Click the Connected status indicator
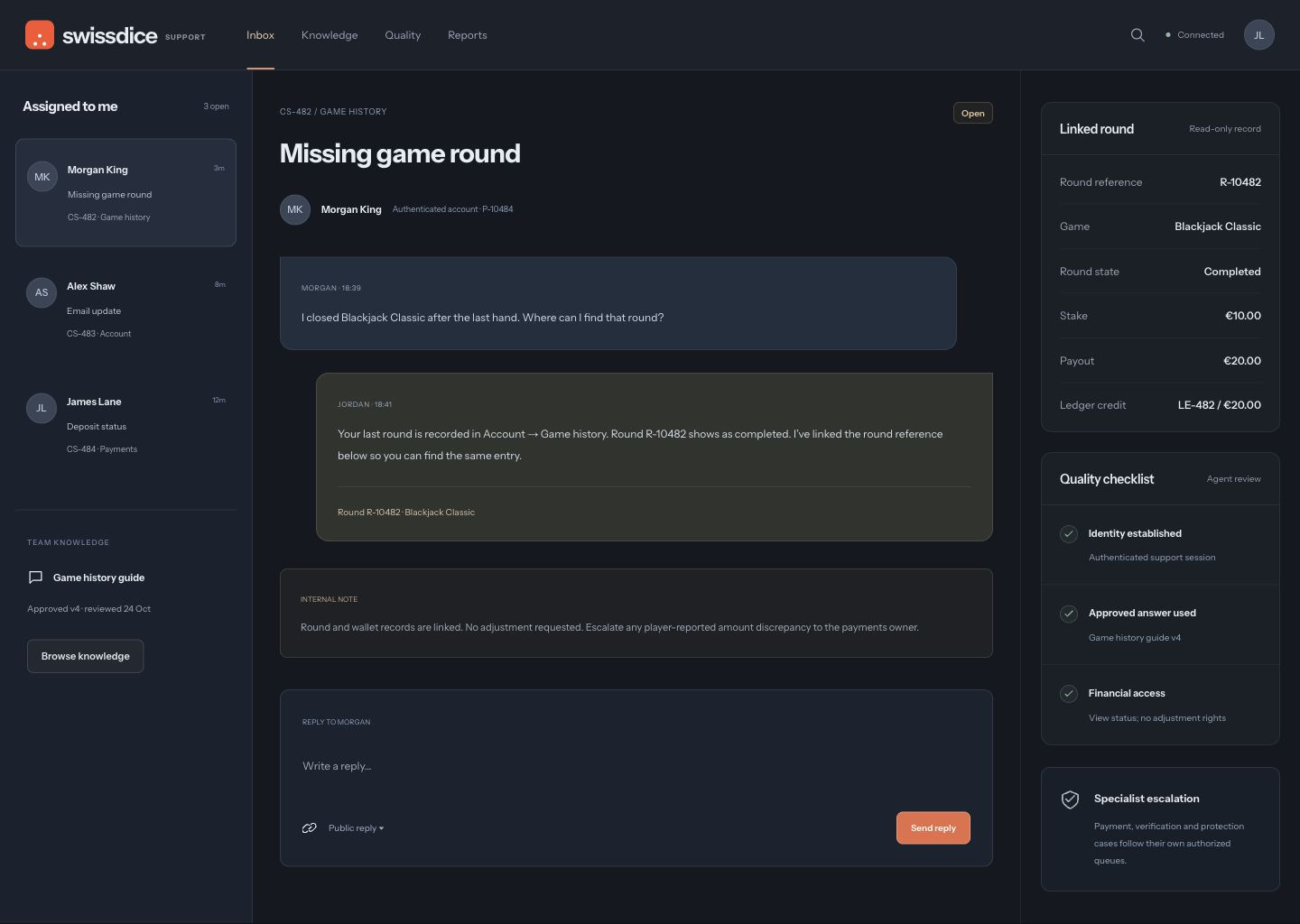This screenshot has width=1300, height=924. (x=1194, y=35)
